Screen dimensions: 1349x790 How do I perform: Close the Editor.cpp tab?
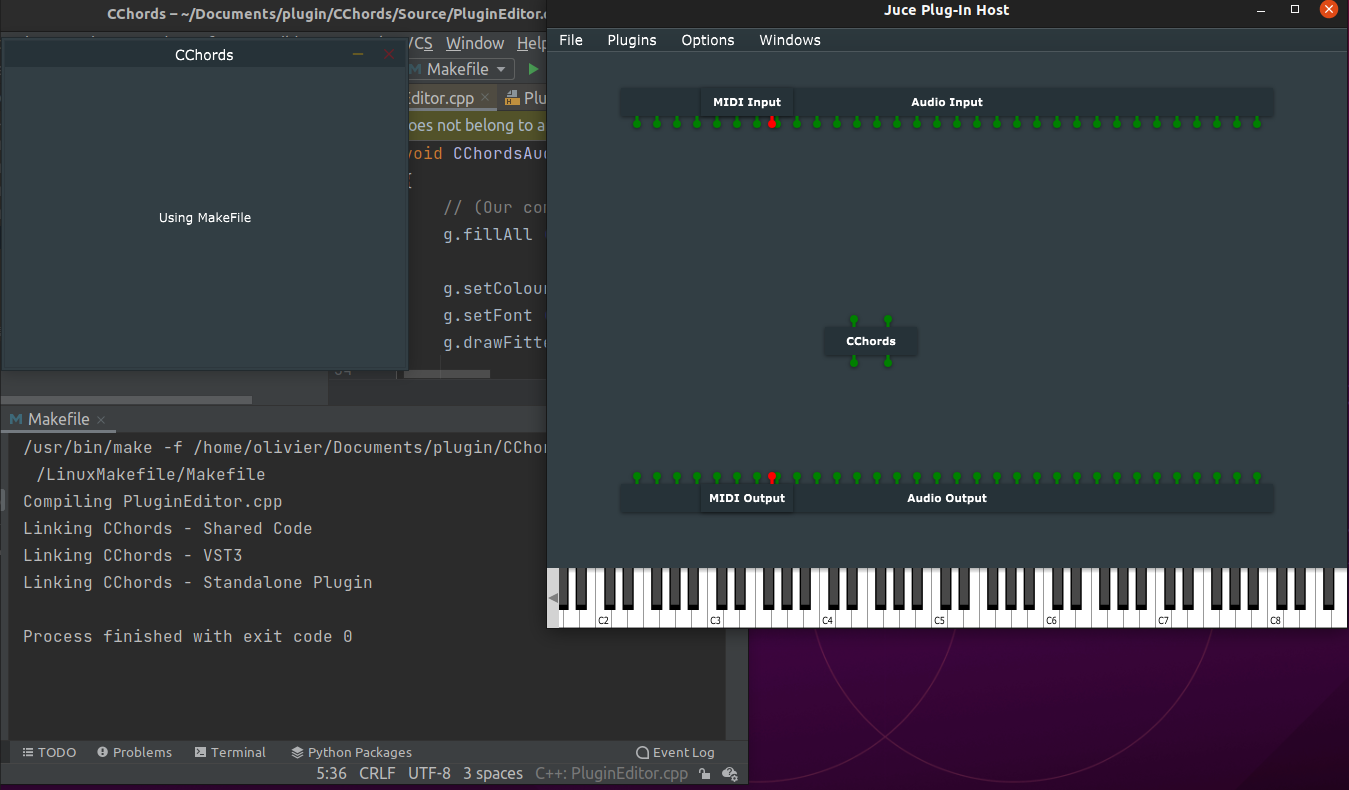pyautogui.click(x=485, y=98)
